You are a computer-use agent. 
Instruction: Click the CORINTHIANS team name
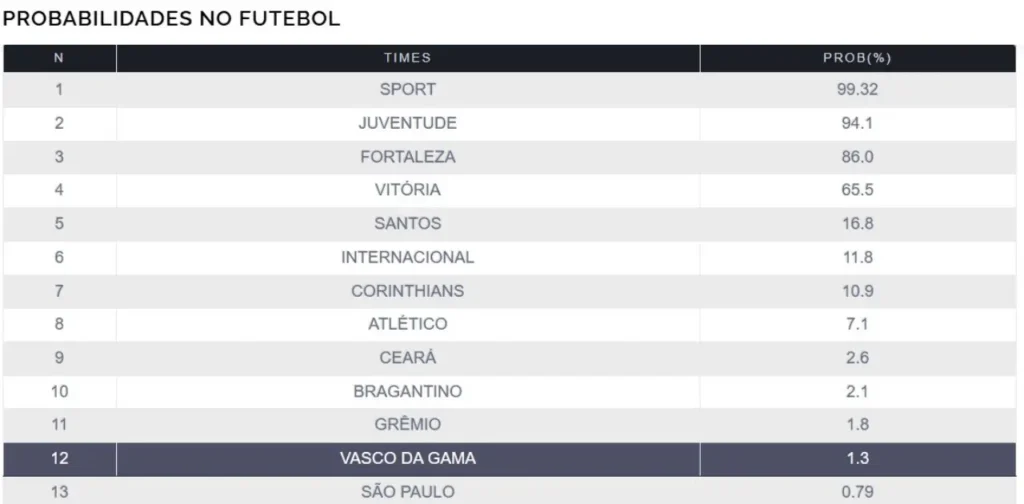(x=407, y=291)
